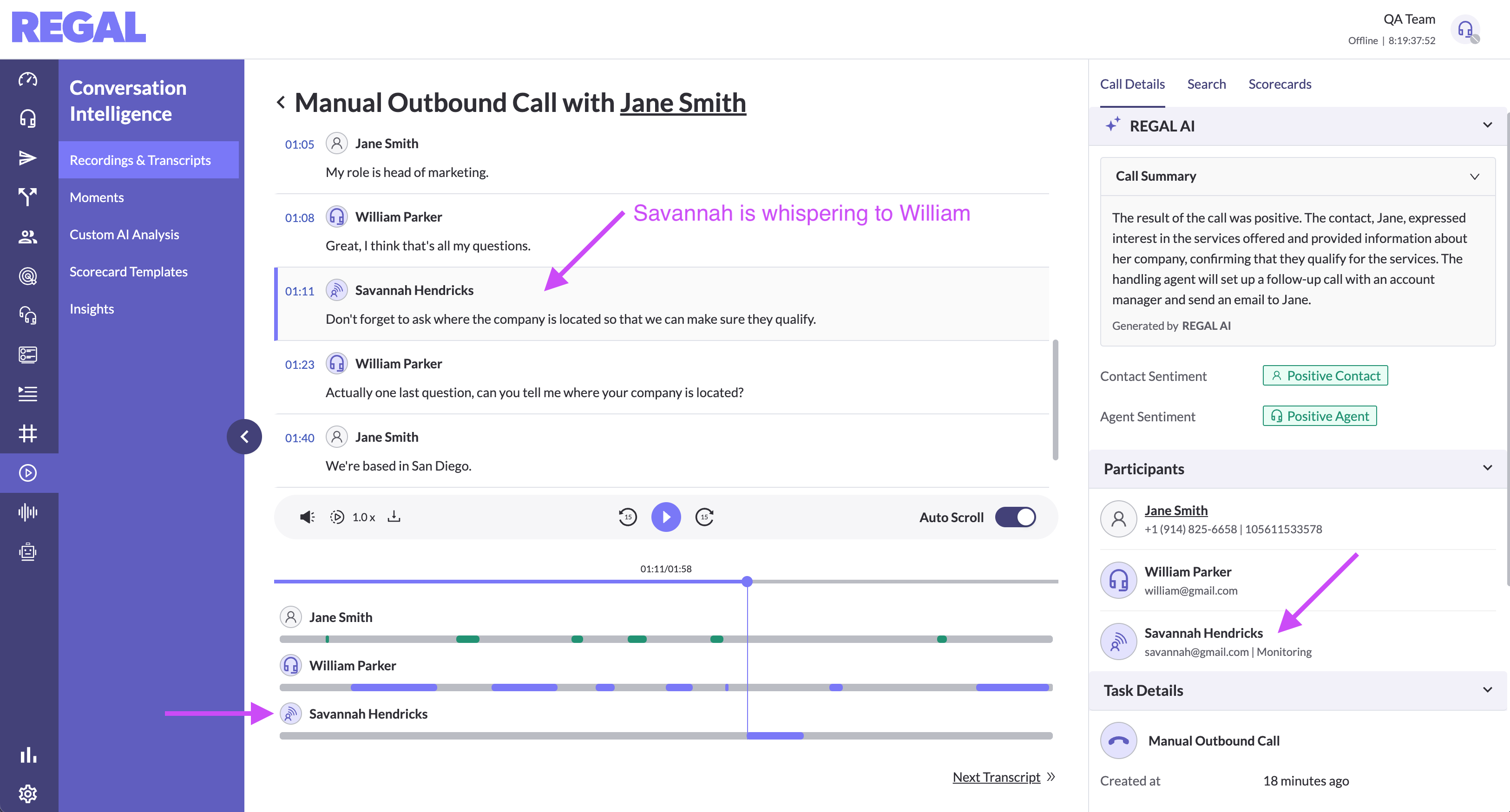Open the target audience icon in sidebar

click(x=27, y=276)
